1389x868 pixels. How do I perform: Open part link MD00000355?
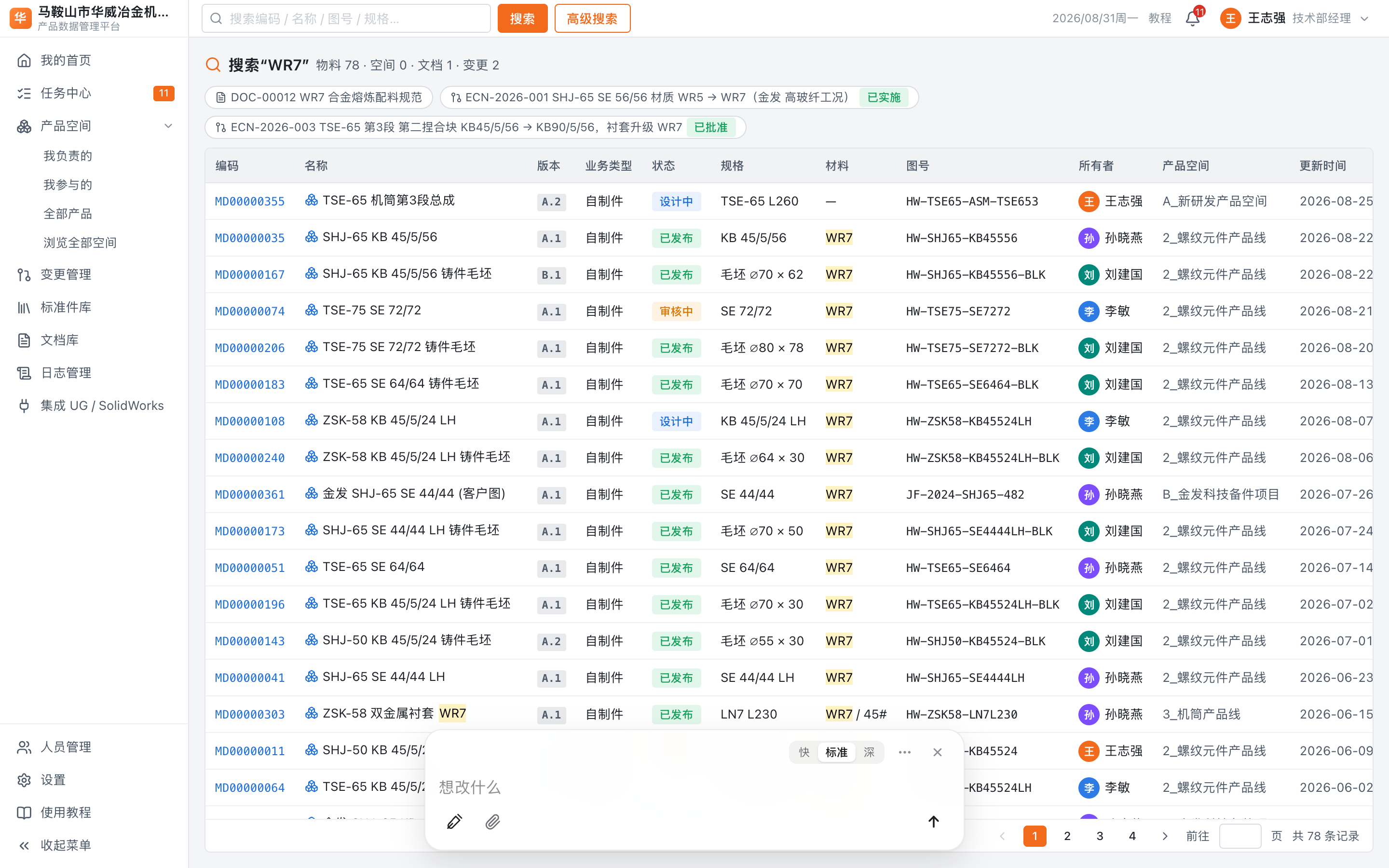[250, 202]
